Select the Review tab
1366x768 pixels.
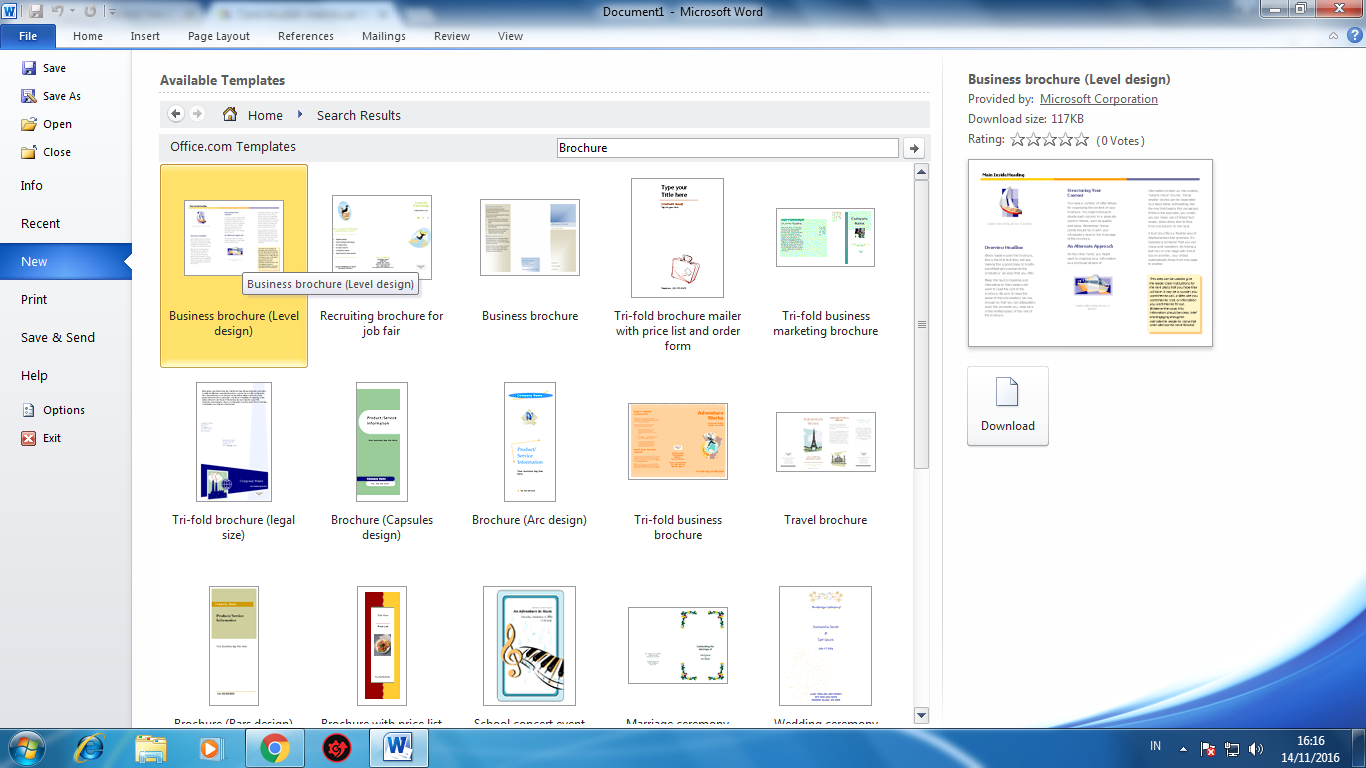tap(452, 36)
